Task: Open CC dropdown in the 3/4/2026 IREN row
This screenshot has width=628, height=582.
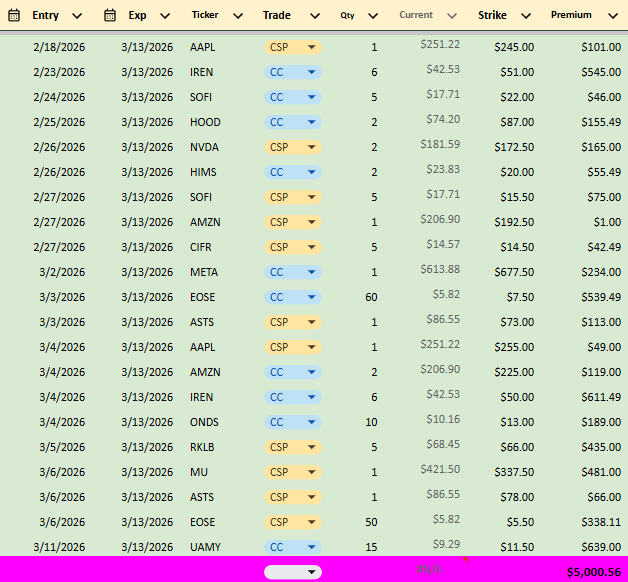Action: (293, 397)
